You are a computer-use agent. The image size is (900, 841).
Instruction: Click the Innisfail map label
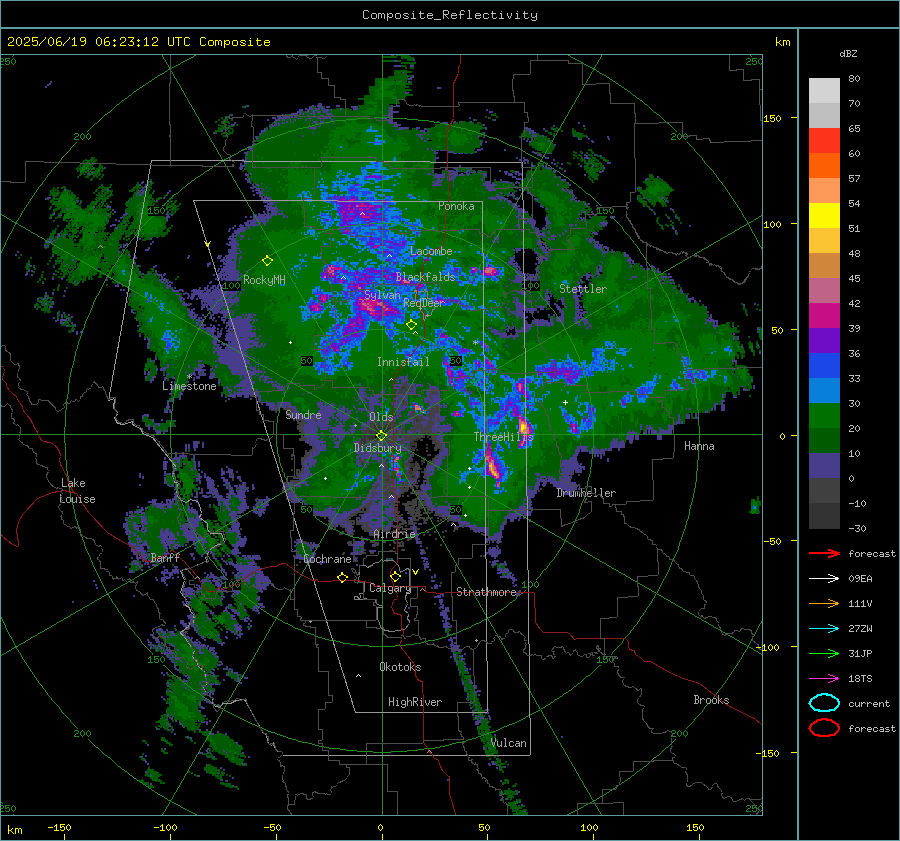coord(403,362)
